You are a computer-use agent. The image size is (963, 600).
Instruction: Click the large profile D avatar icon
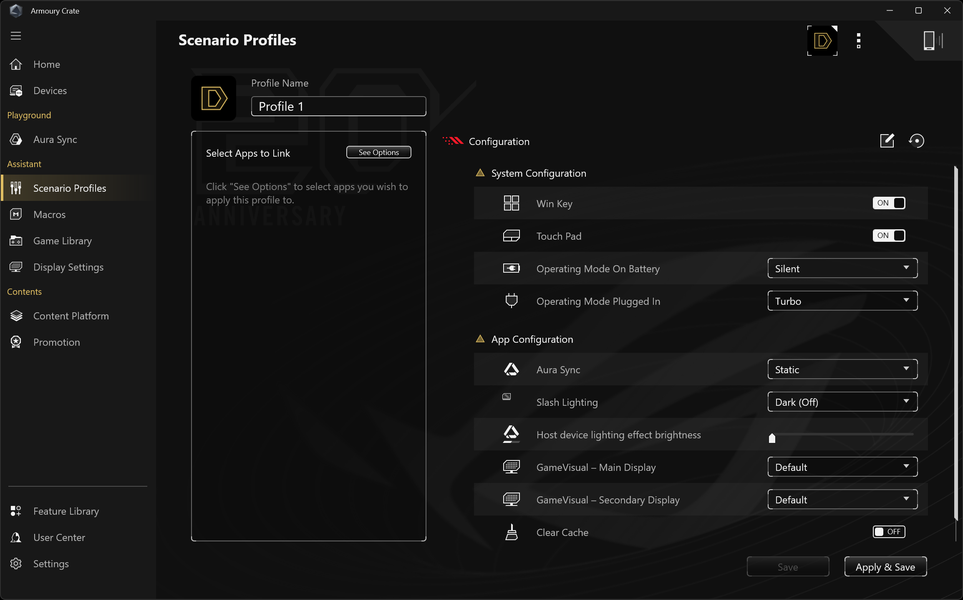[214, 98]
